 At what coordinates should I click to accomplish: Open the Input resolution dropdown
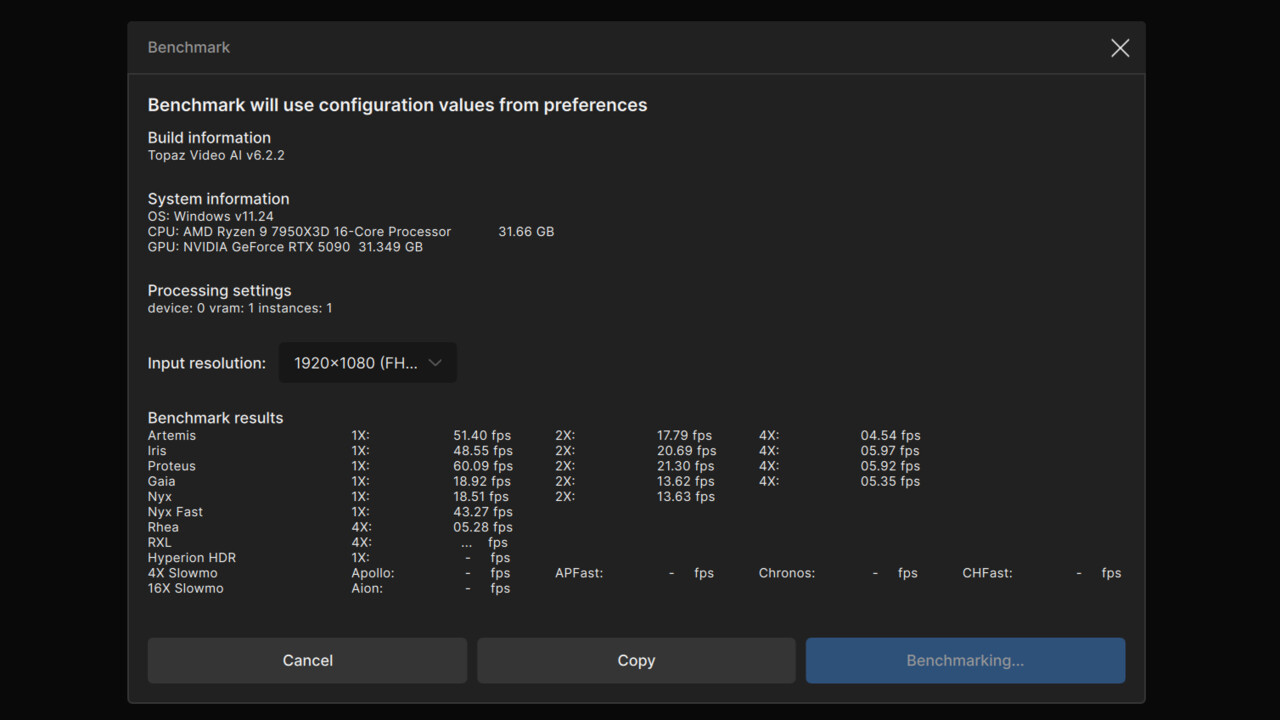[367, 362]
